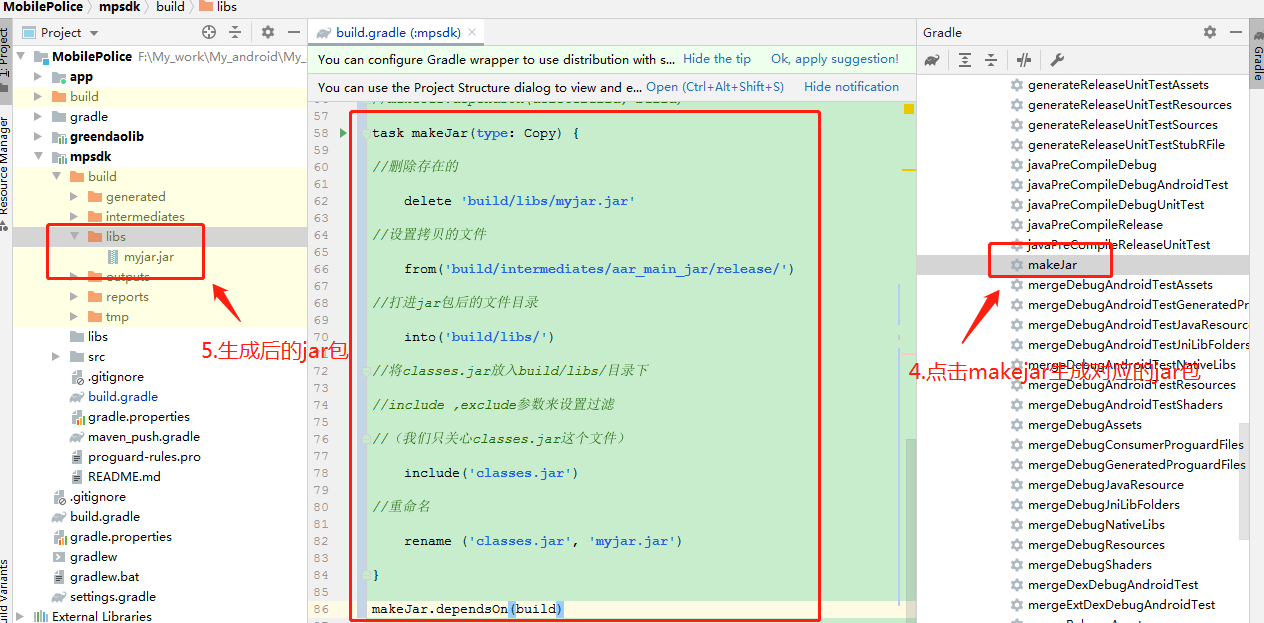Open the Resource Manager side panel

[8, 160]
